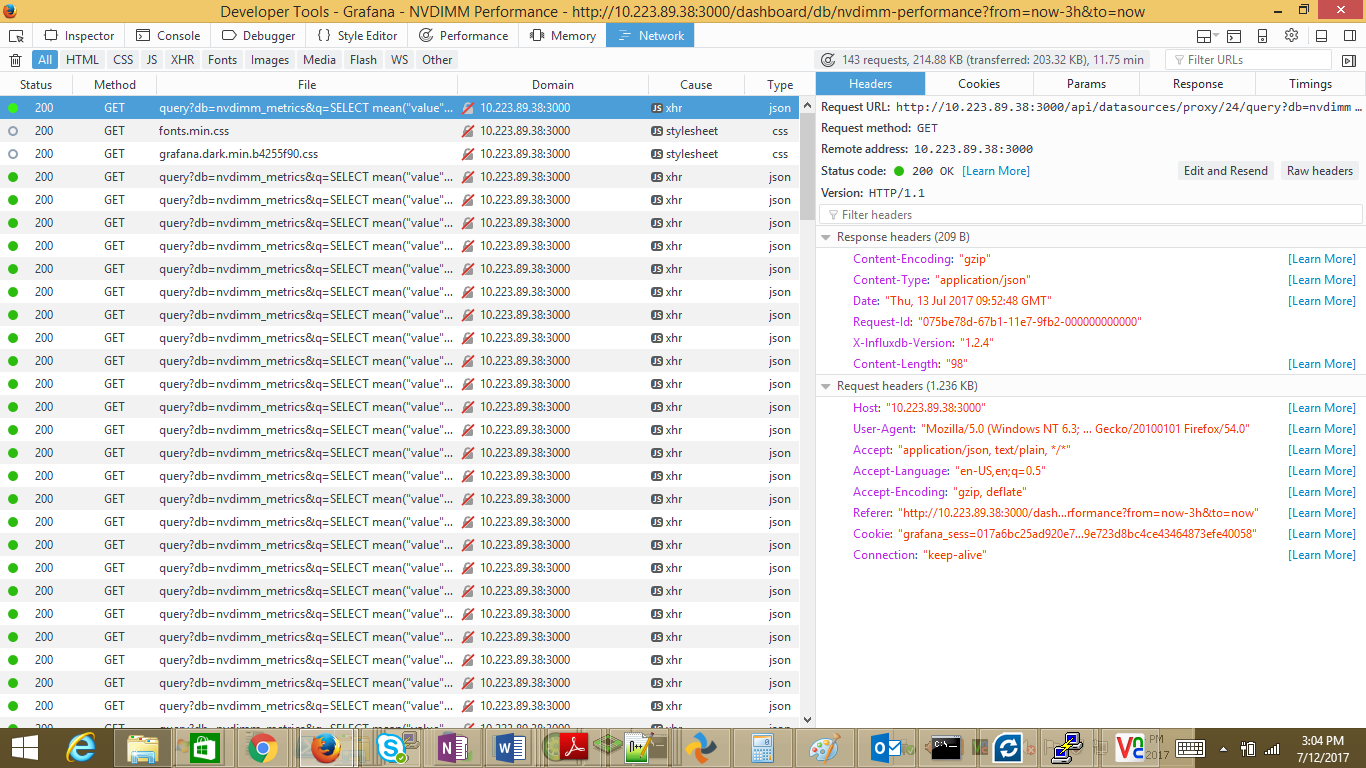The width and height of the screenshot is (1366, 768).
Task: Select the fonts.min.css request row
Action: pyautogui.click(x=400, y=131)
